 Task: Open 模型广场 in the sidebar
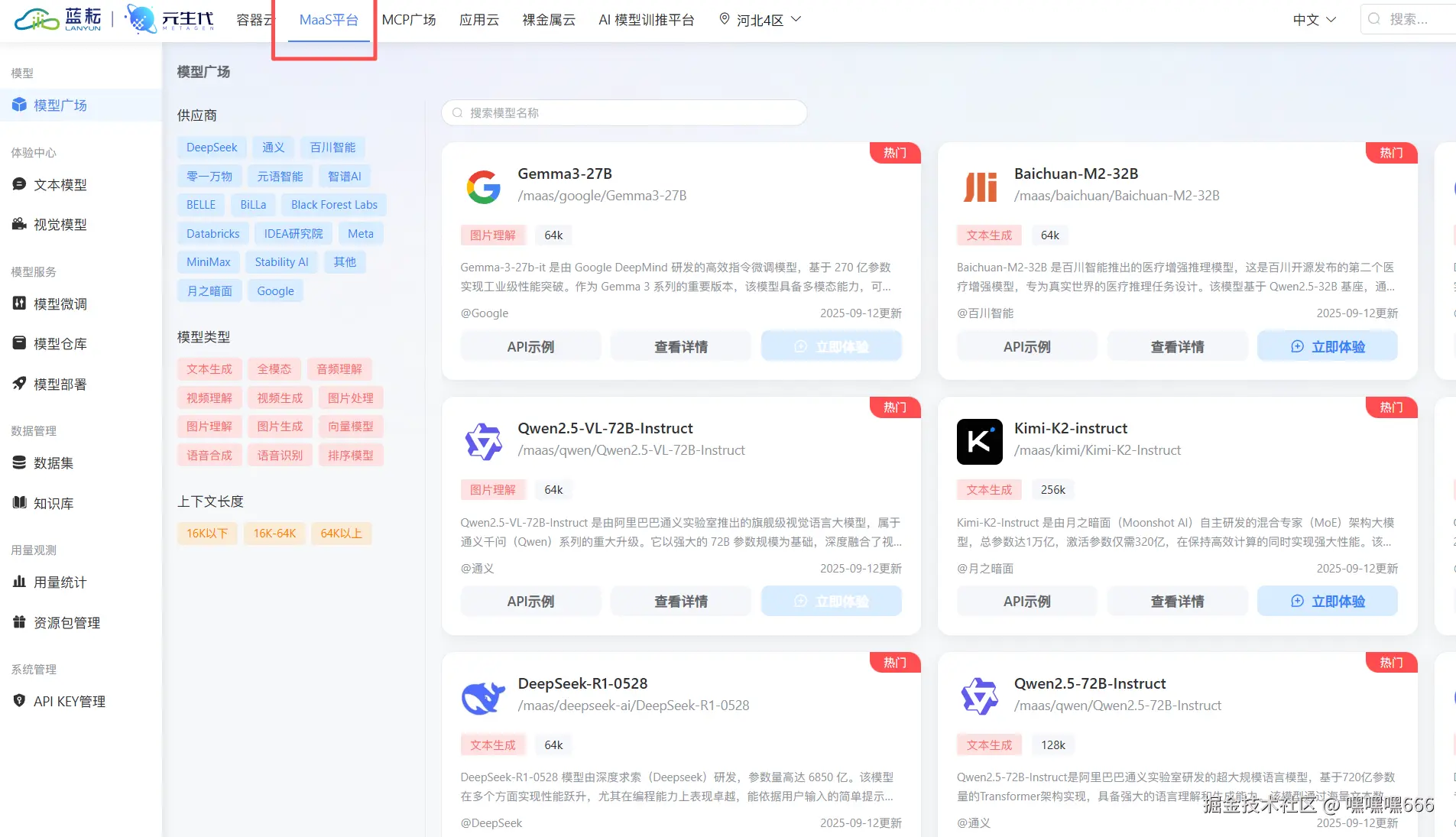pos(81,105)
